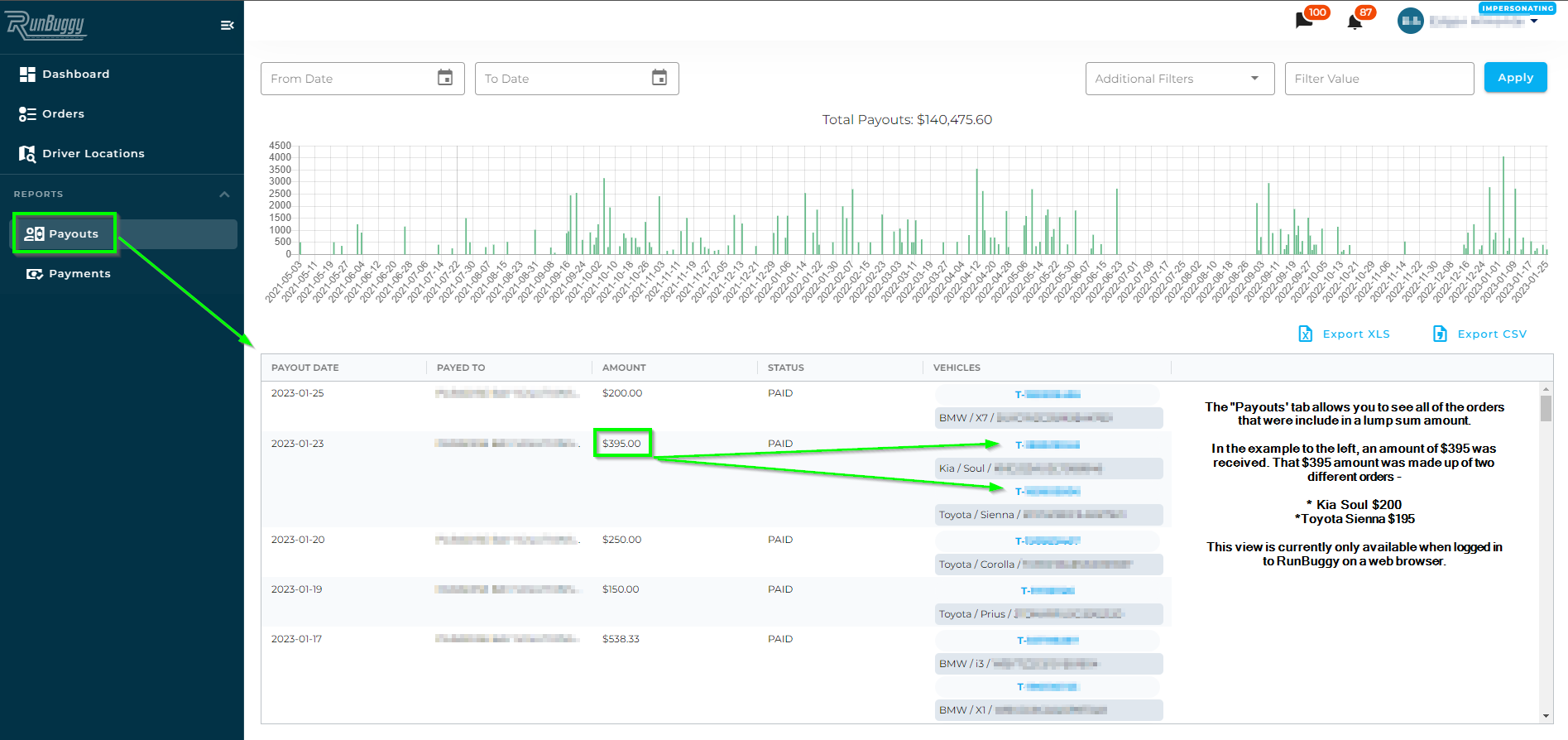Screen dimensions: 1568x740
Task: Click the table scrollbar down arrow
Action: (1546, 716)
